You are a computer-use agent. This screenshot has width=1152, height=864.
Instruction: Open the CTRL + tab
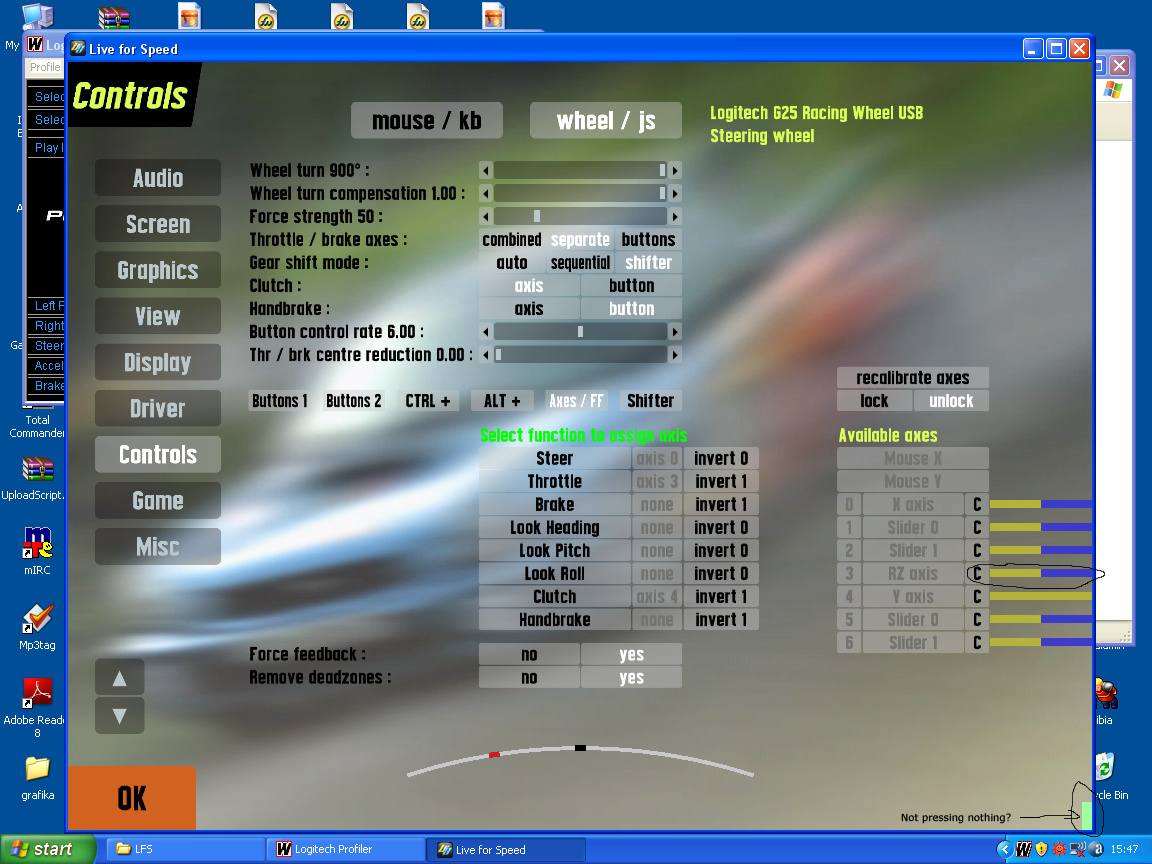[x=428, y=401]
